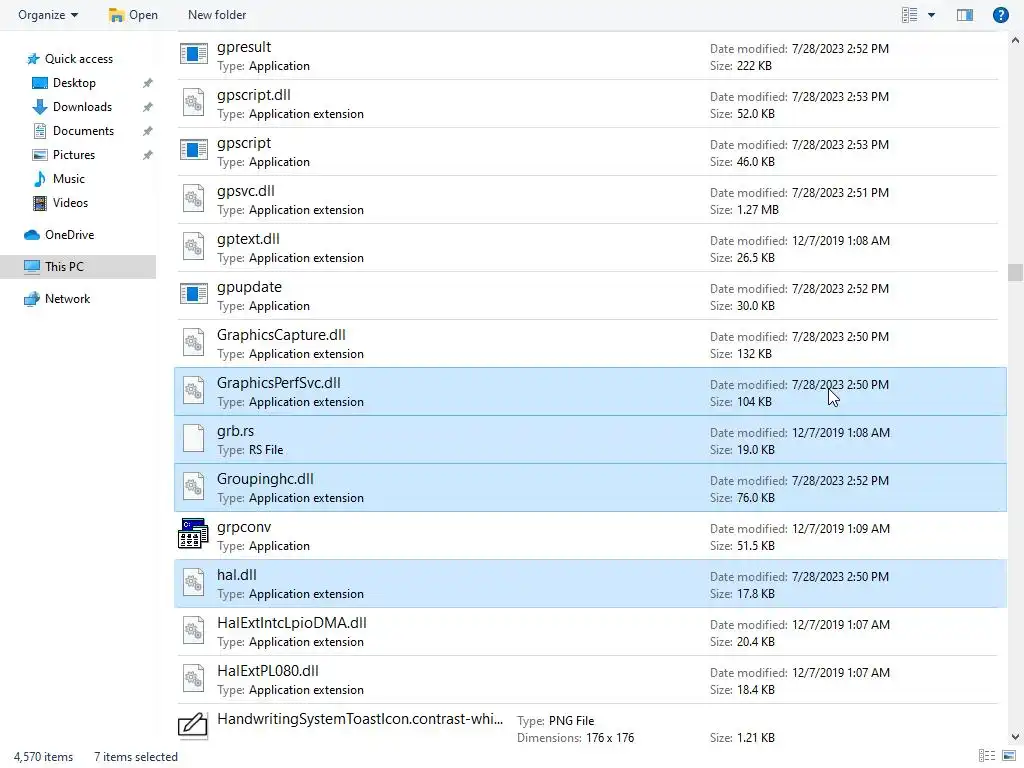Click the Music note icon in sidebar
The image size is (1024, 768).
click(40, 179)
